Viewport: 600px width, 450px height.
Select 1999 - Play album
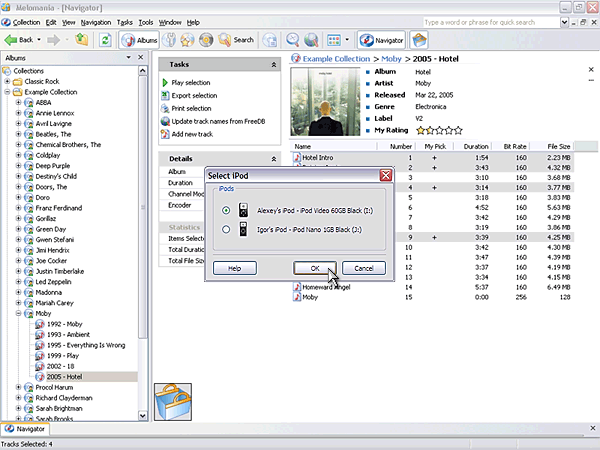tap(63, 356)
